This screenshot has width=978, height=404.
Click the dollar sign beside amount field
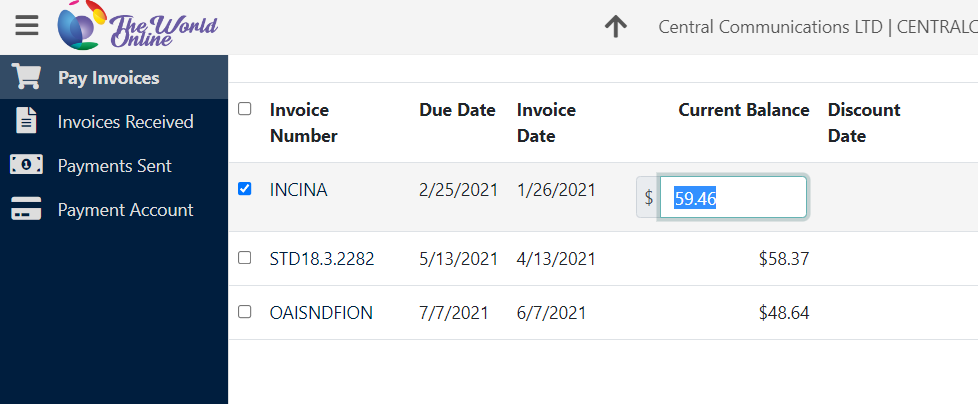pos(649,198)
